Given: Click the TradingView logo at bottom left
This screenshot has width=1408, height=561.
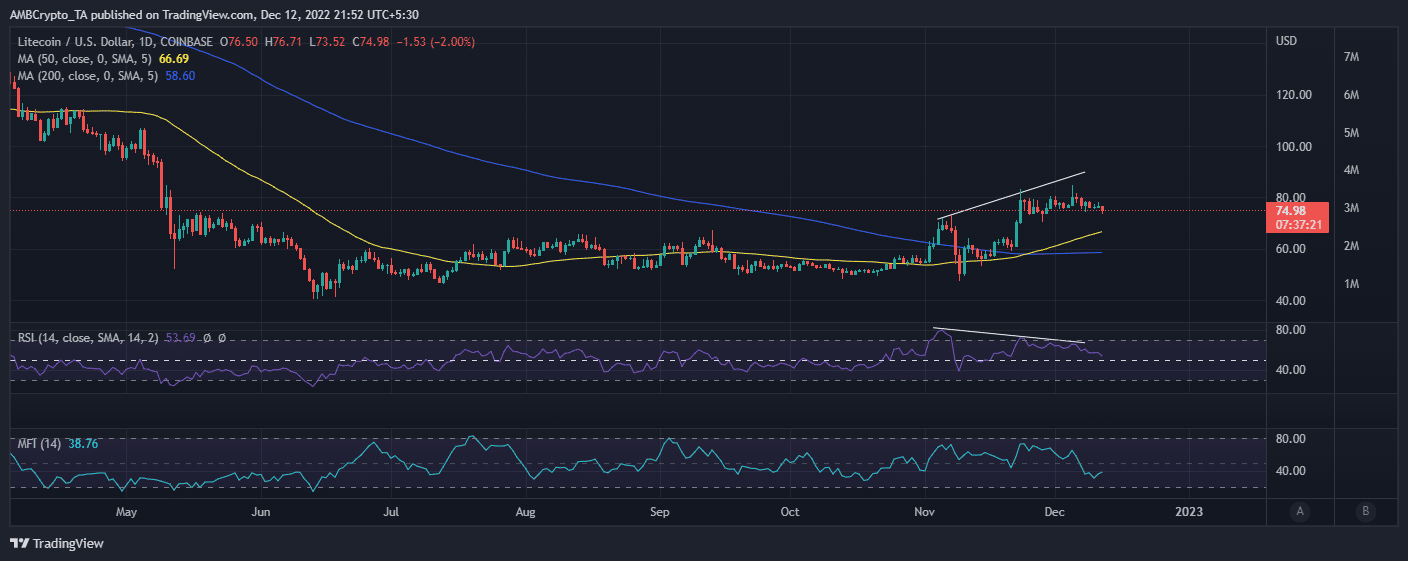Looking at the screenshot, I should 57,544.
